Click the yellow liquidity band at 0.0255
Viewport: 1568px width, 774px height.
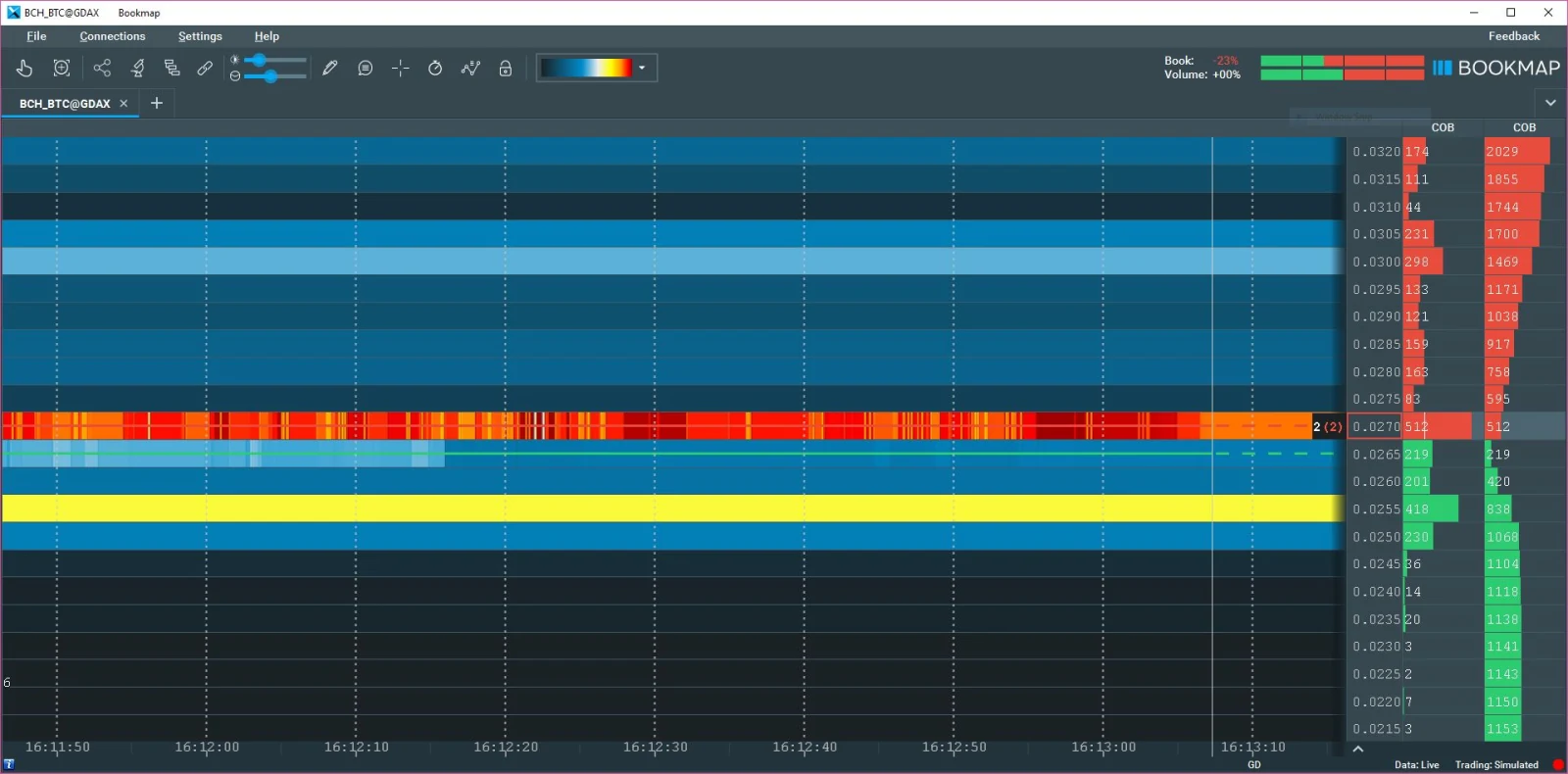coord(672,508)
